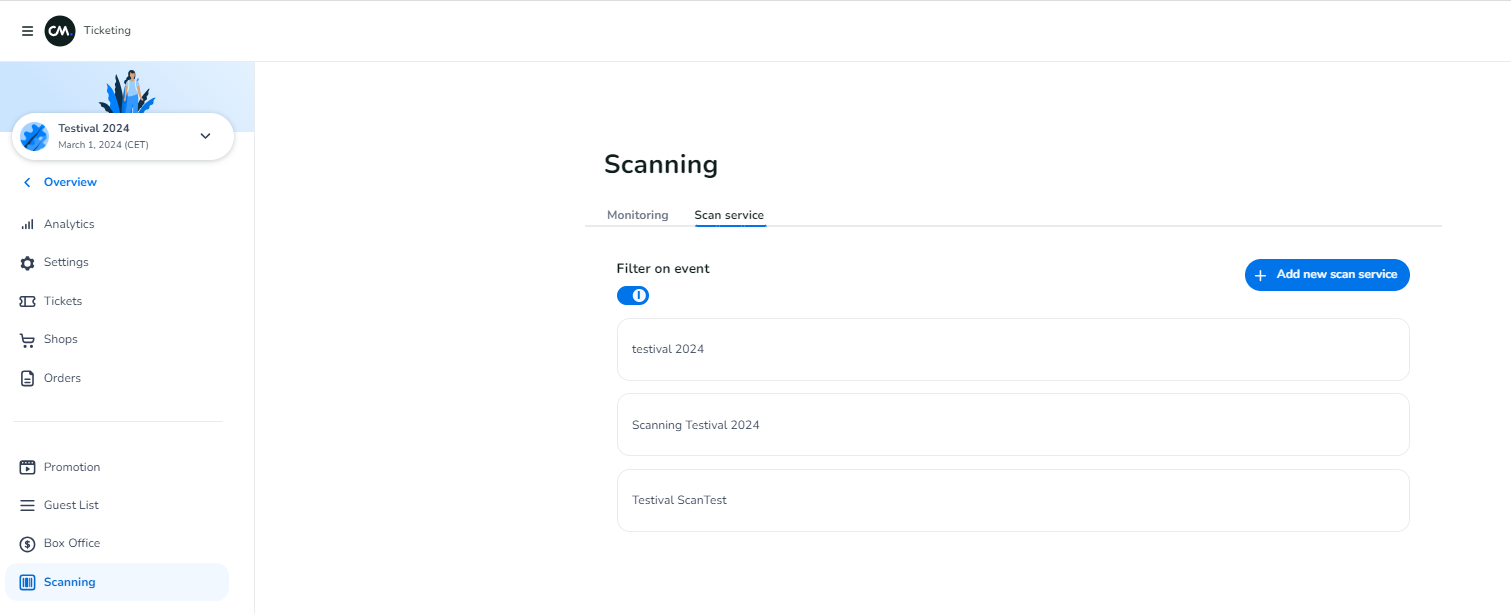The height and width of the screenshot is (614, 1511).
Task: Switch to the Monitoring tab
Action: [x=637, y=215]
